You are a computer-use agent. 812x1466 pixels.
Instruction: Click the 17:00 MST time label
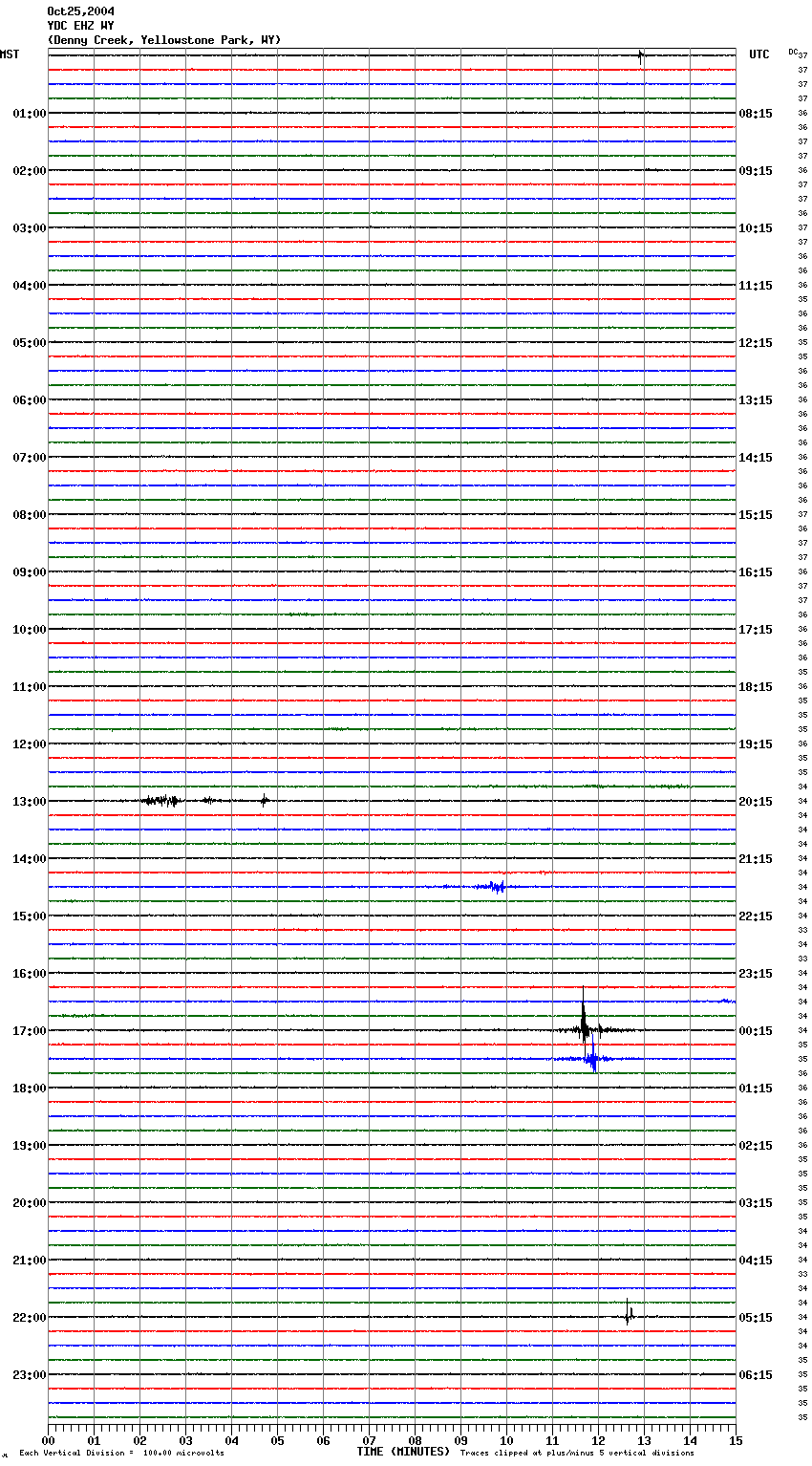pyautogui.click(x=30, y=1031)
